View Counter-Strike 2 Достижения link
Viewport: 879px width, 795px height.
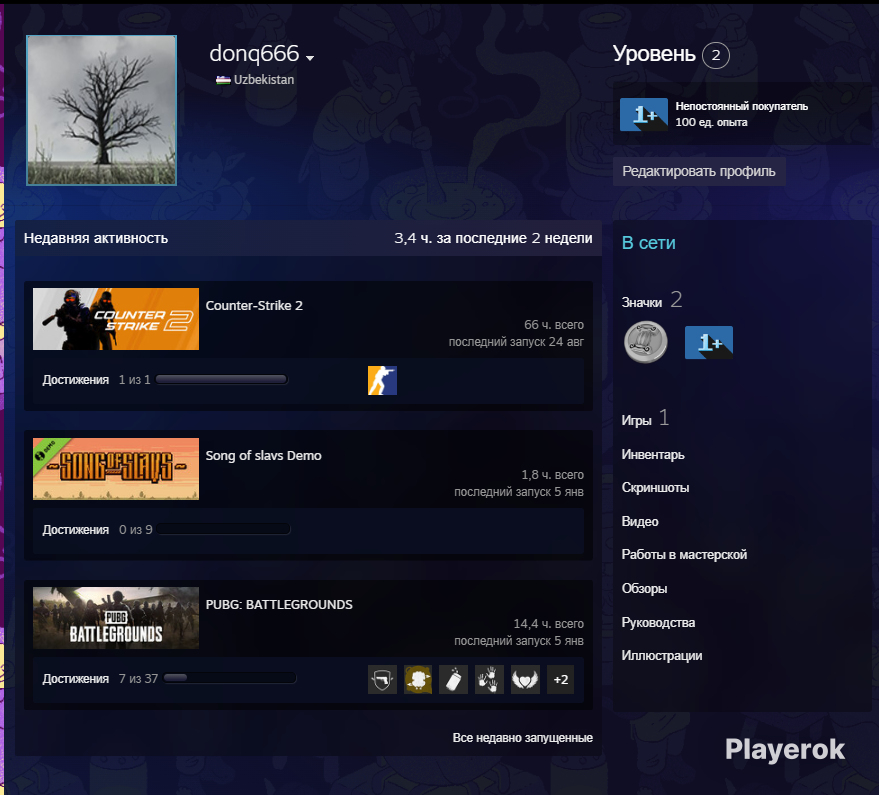tap(76, 380)
